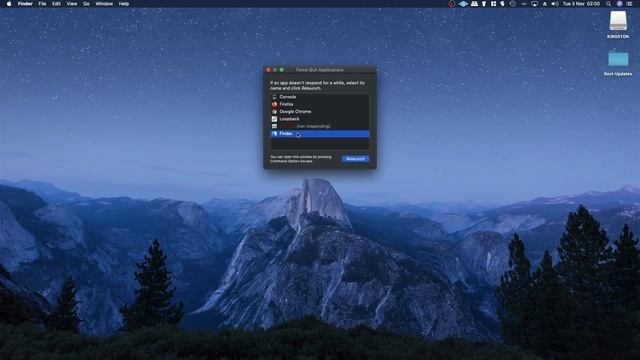Close the Force Quit Applications window
The height and width of the screenshot is (360, 640).
coord(268,70)
